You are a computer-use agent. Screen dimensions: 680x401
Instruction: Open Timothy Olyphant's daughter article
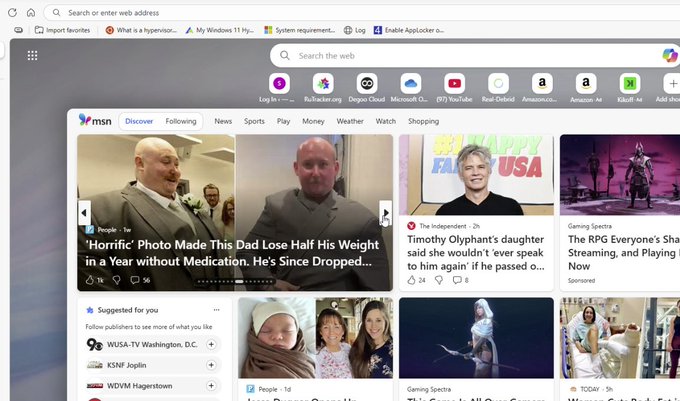pos(476,253)
